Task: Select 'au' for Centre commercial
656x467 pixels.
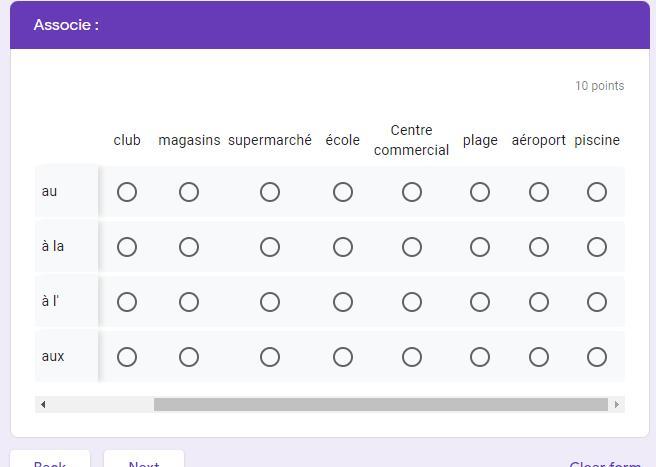Action: (x=412, y=192)
